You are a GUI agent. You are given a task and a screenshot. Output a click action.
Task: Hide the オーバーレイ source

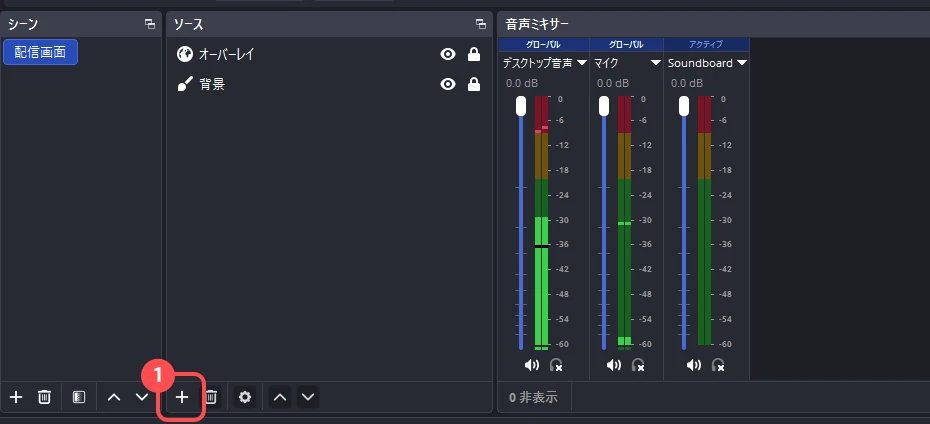click(448, 55)
